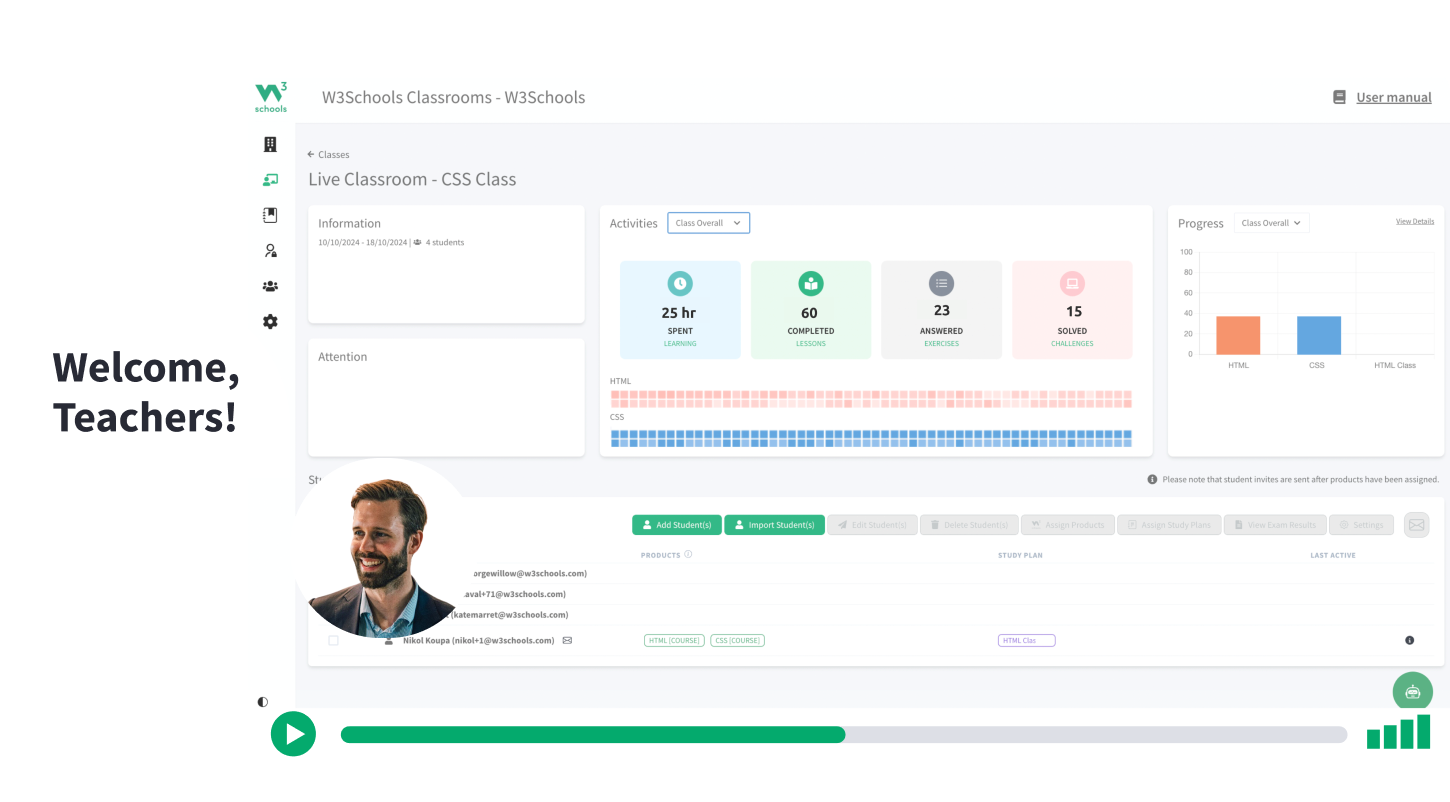Toggle the dark mode contrast icon
Image resolution: width=1450 pixels, height=802 pixels.
click(x=263, y=702)
